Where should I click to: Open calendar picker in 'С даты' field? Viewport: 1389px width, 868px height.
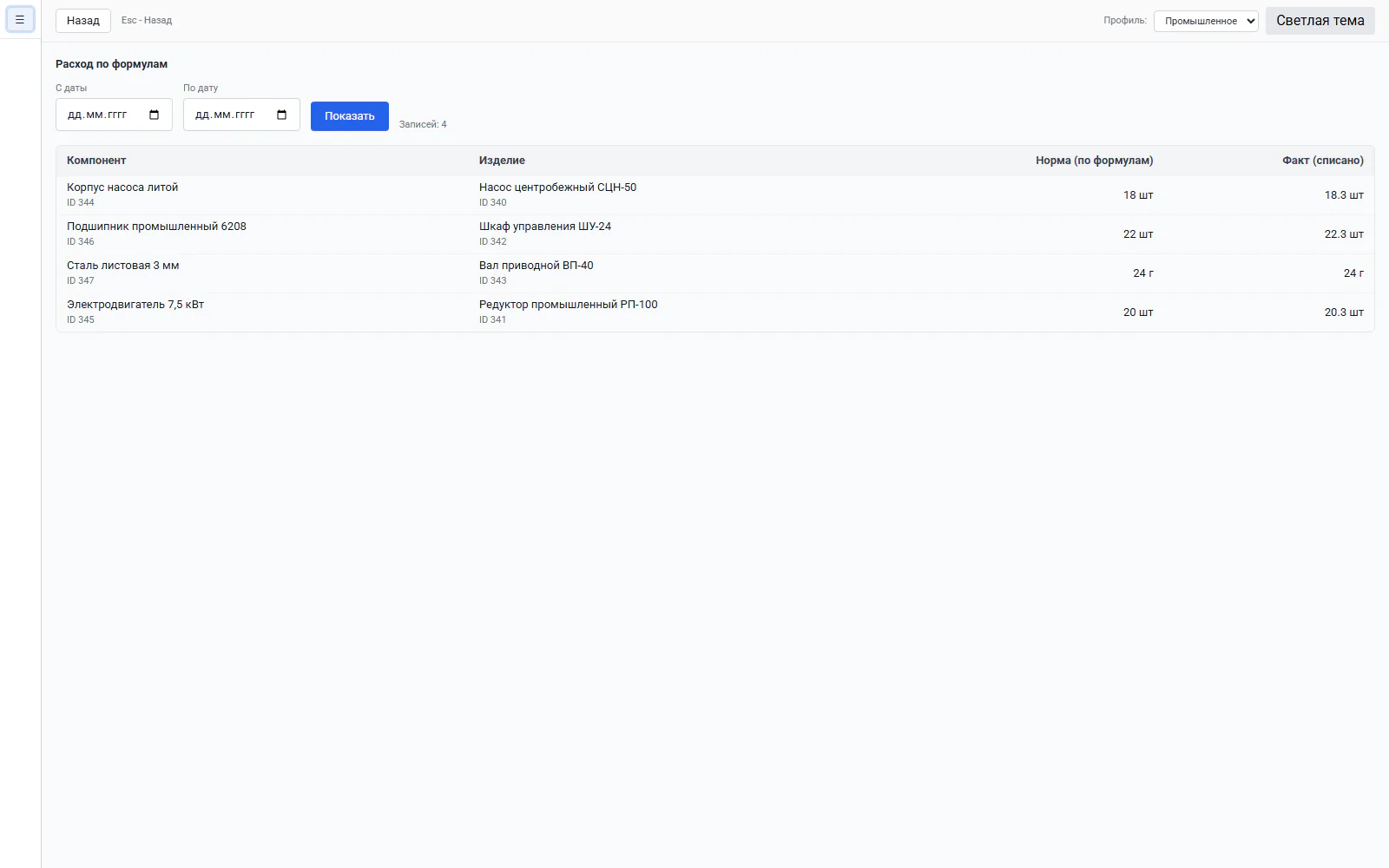(x=155, y=115)
